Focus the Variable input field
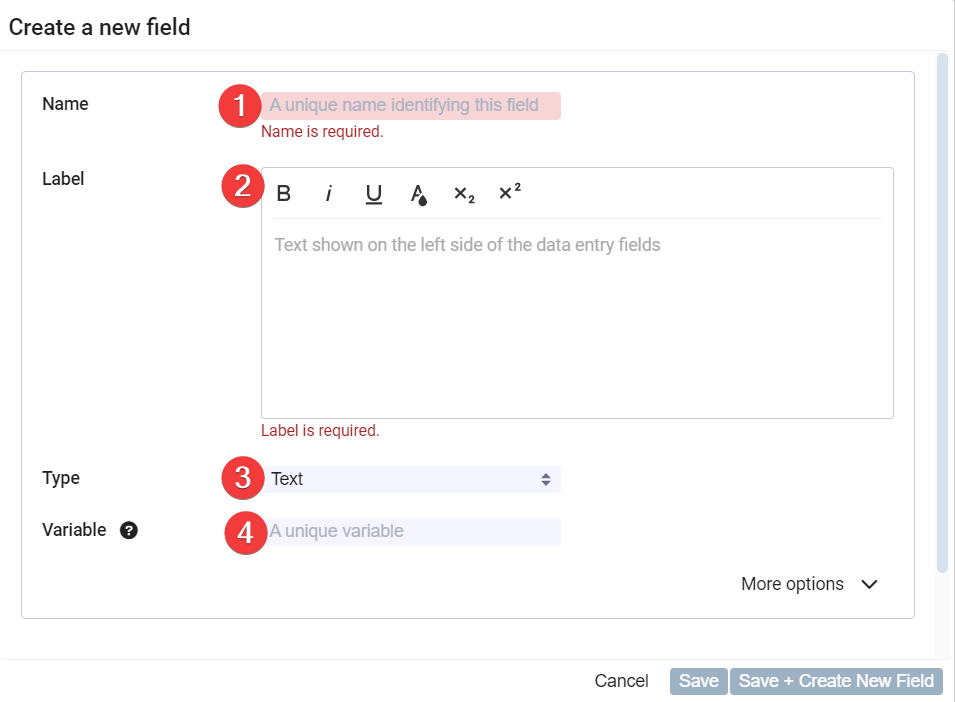 pyautogui.click(x=411, y=531)
